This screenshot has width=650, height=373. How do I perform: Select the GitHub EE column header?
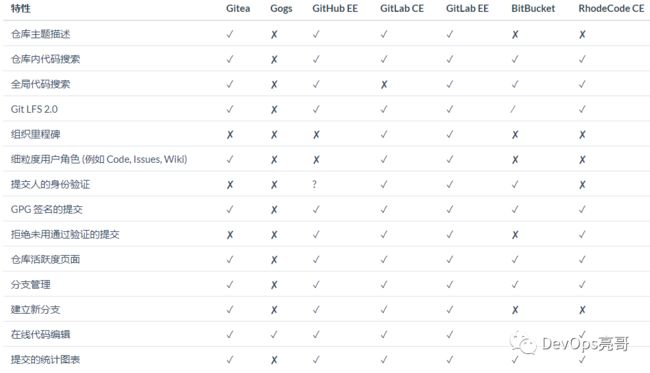tap(335, 9)
